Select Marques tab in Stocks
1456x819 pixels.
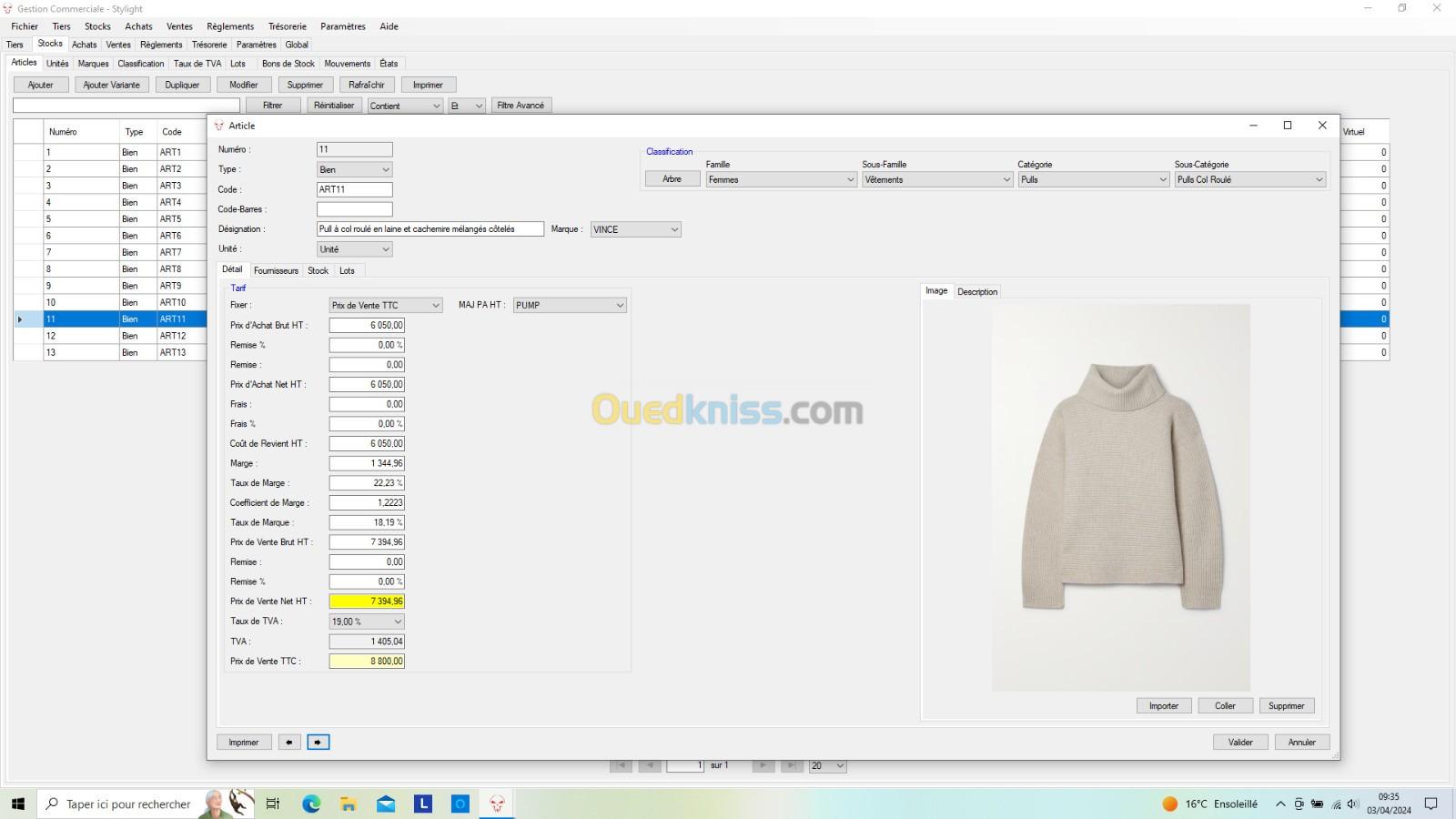coord(93,64)
